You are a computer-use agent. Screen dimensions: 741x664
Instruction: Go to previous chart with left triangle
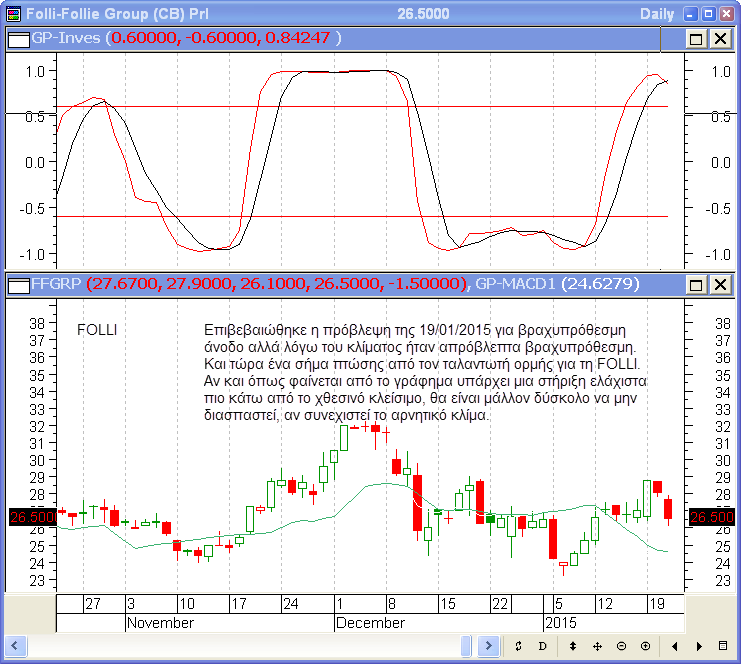pos(675,646)
